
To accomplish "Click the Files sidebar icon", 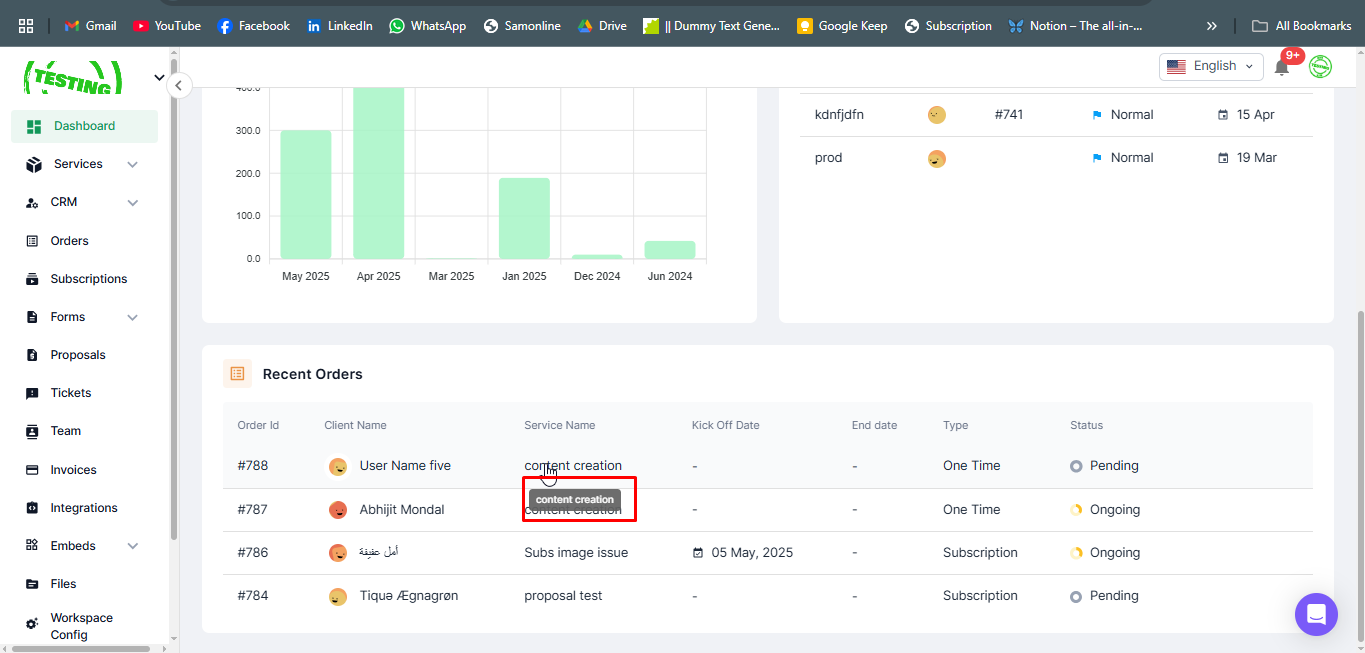I will click(32, 584).
